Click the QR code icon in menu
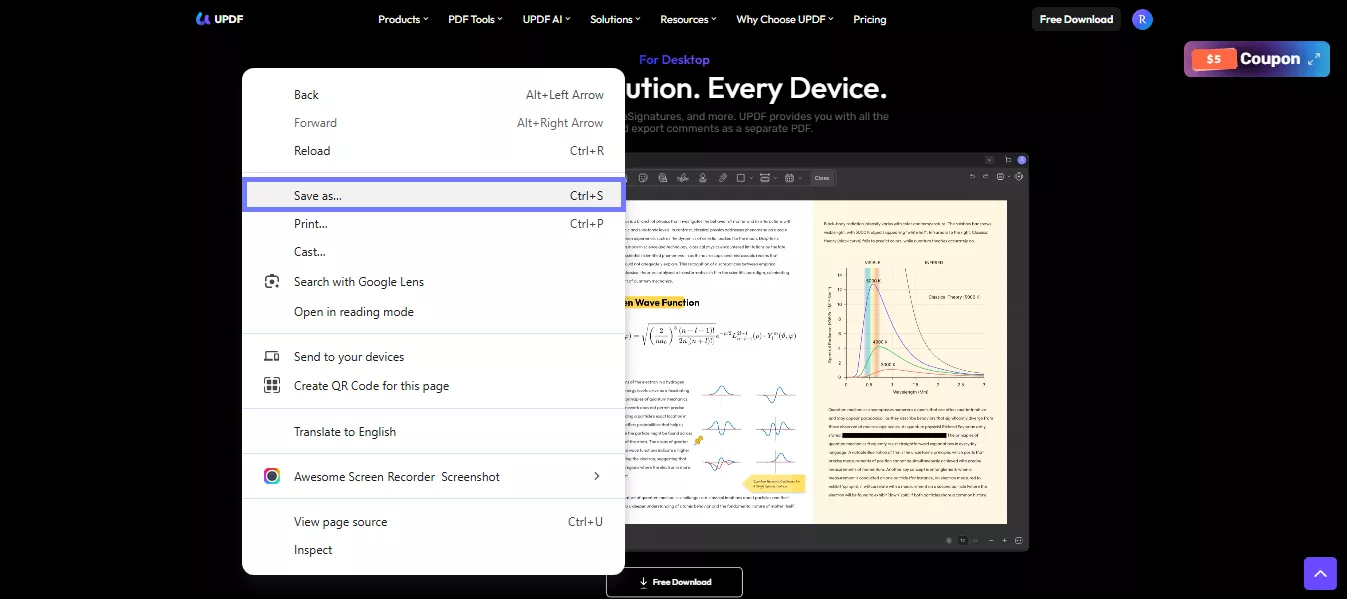Image resolution: width=1347 pixels, height=599 pixels. point(271,386)
